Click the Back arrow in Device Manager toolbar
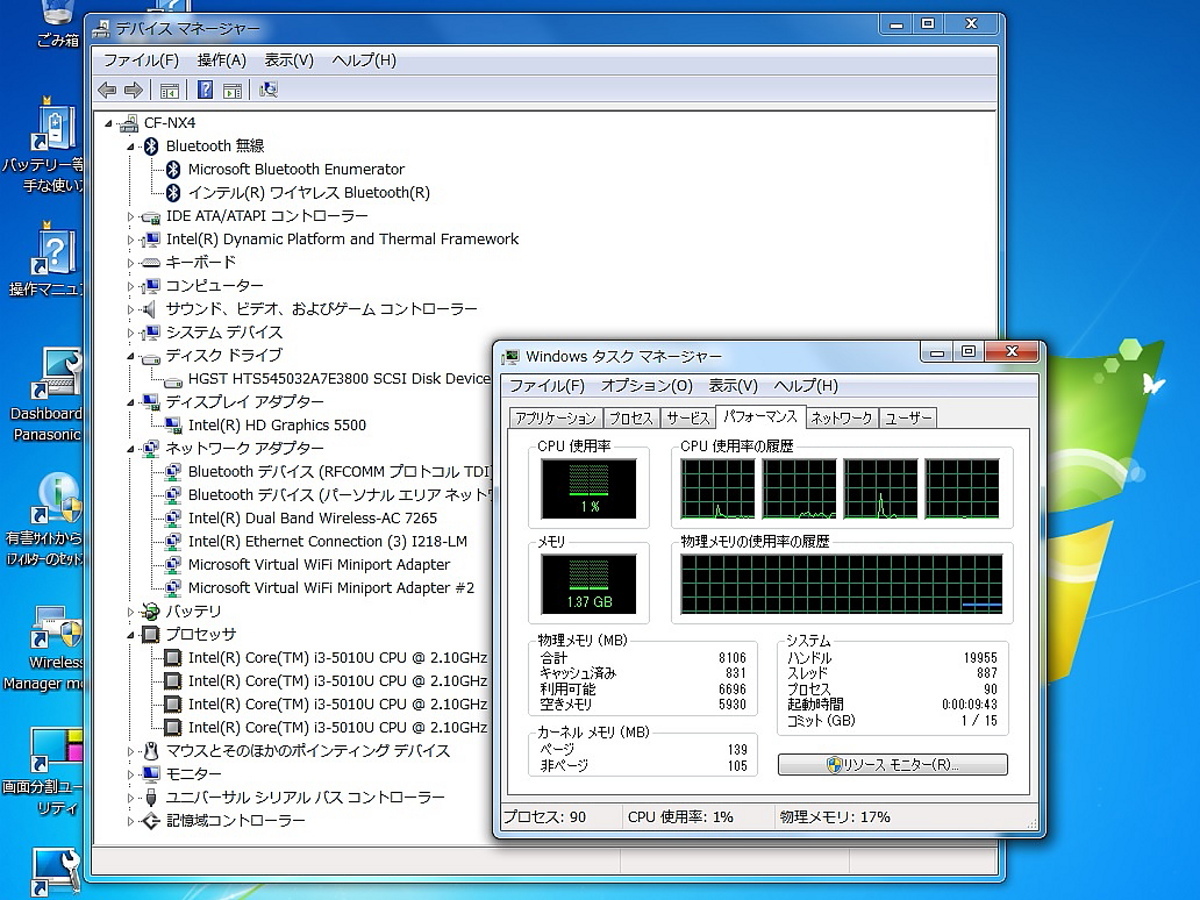This screenshot has width=1200, height=900. (x=107, y=90)
